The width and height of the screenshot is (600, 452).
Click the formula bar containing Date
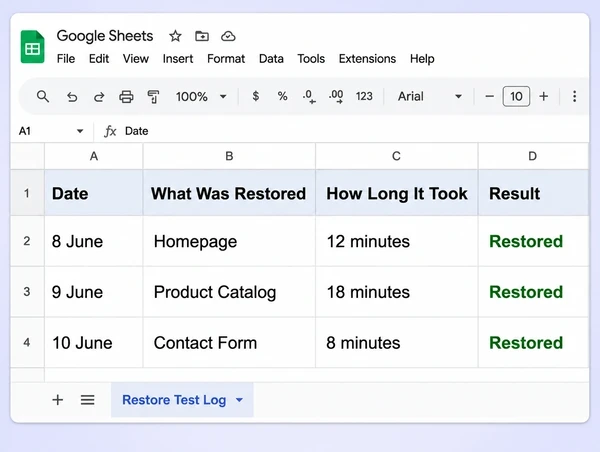pyautogui.click(x=341, y=131)
